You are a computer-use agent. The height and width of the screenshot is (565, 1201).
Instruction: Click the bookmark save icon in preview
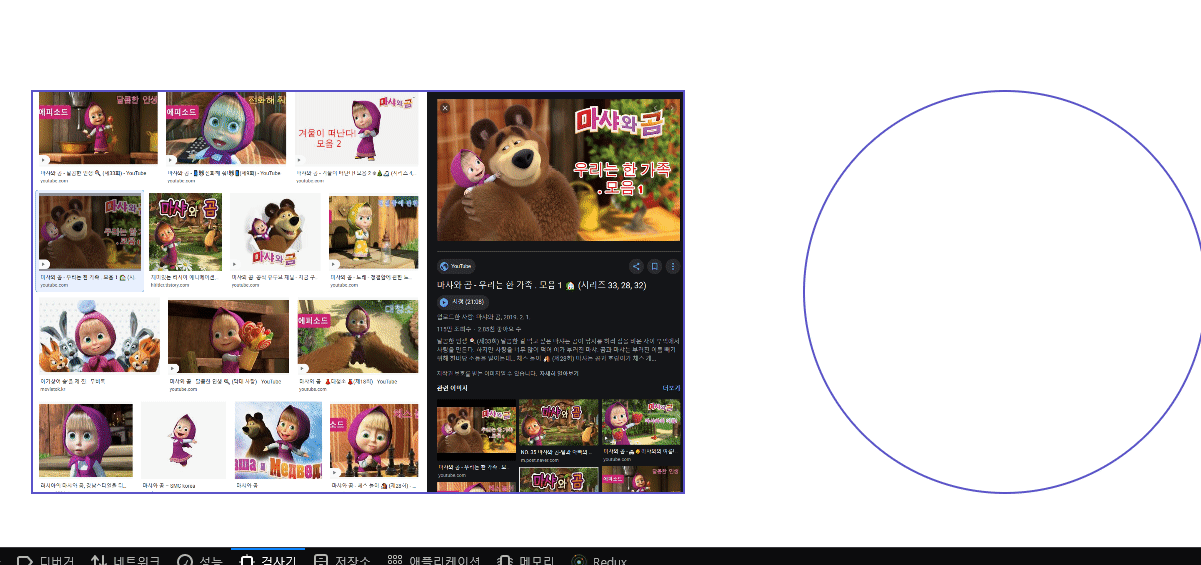click(x=654, y=266)
